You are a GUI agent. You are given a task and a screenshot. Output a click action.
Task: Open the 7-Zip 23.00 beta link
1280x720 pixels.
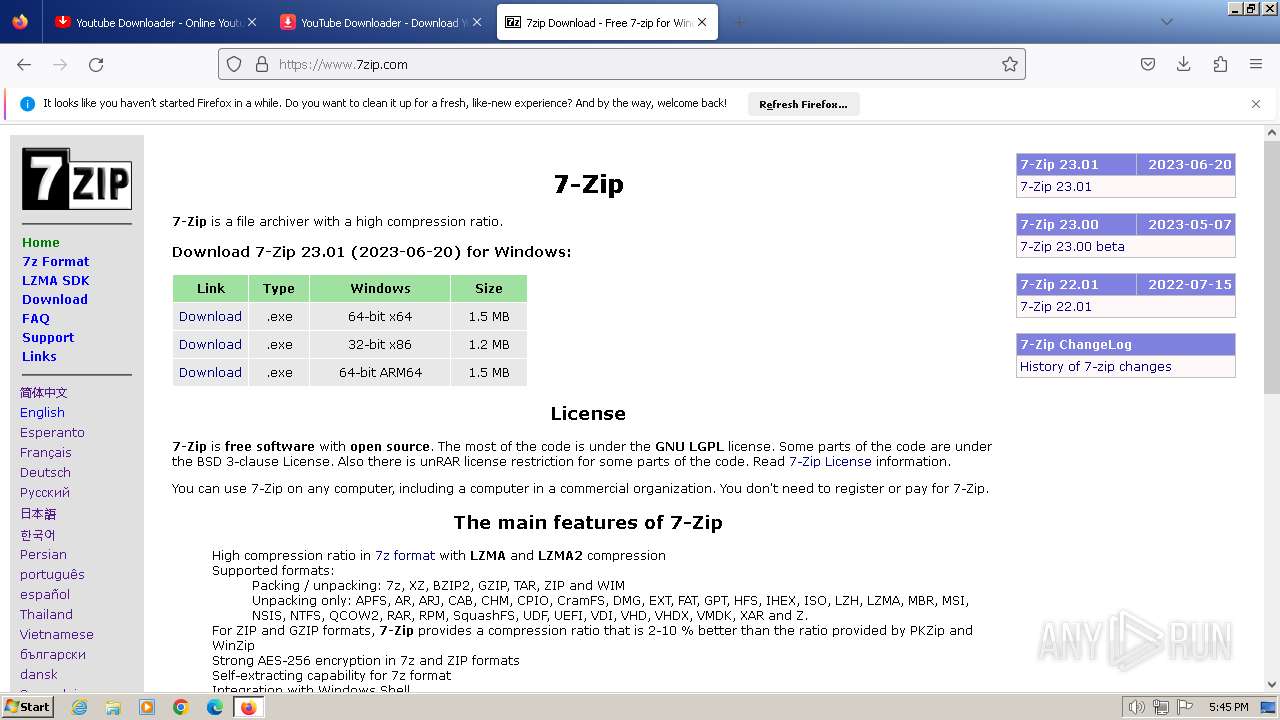[x=1072, y=246]
